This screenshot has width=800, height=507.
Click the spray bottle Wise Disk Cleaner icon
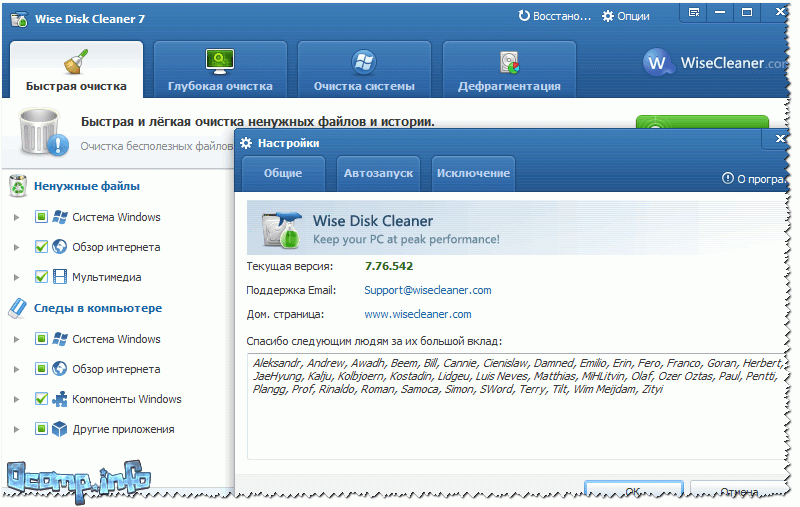point(281,230)
